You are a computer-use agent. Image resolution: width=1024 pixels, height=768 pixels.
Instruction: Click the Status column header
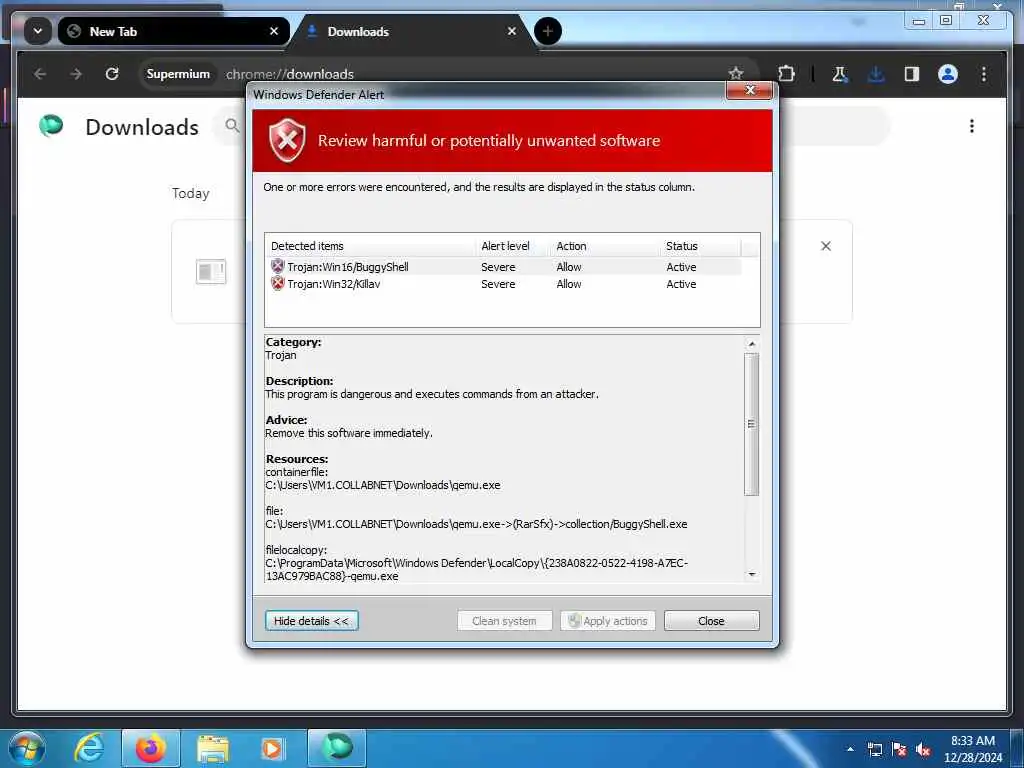coord(701,246)
